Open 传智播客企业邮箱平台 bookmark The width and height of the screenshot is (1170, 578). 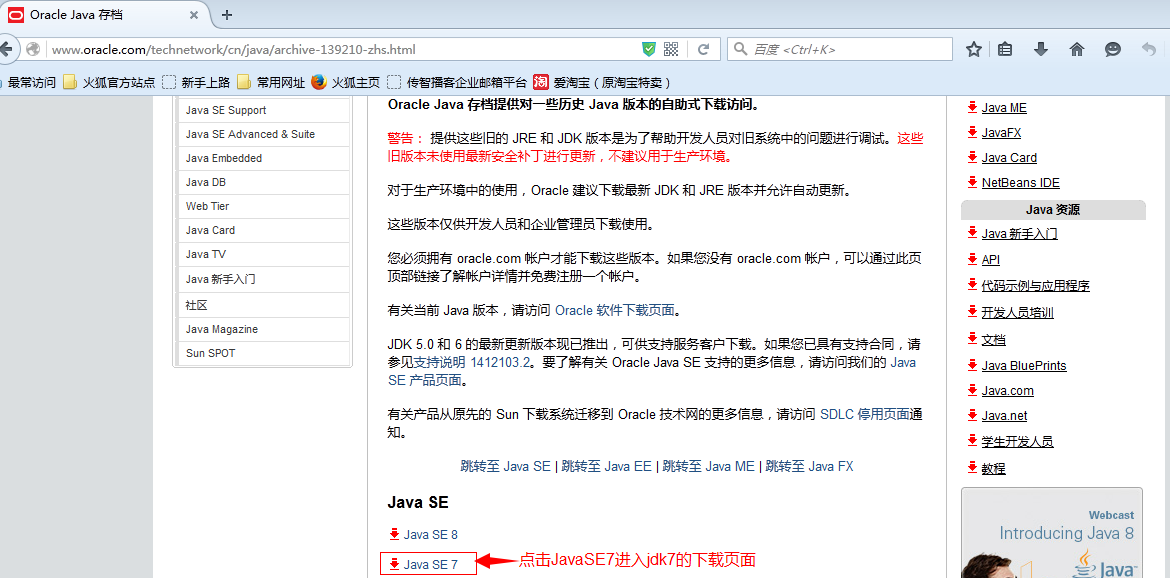tap(457, 82)
